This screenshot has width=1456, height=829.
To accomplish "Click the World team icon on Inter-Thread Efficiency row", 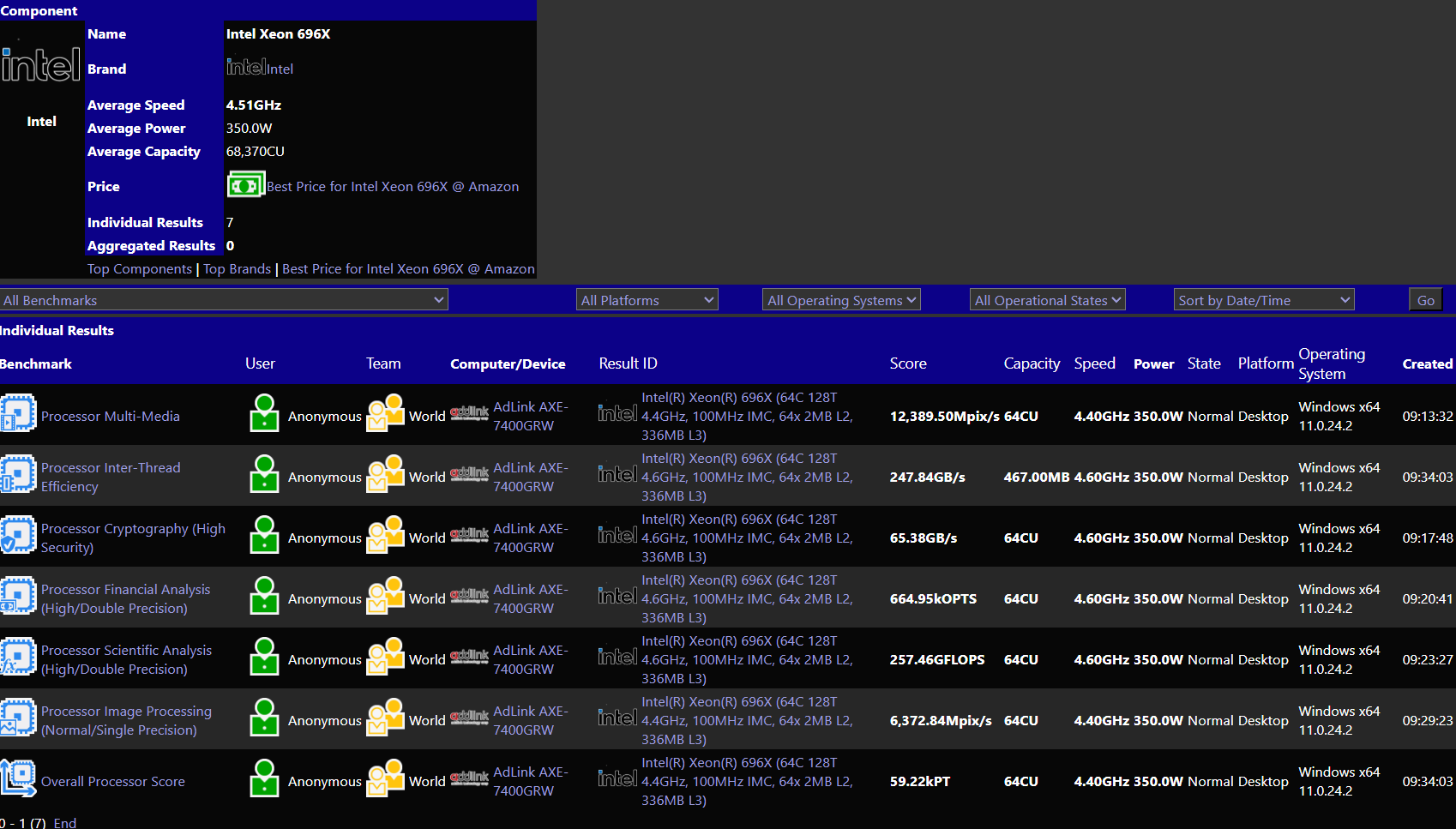I will 384,473.
